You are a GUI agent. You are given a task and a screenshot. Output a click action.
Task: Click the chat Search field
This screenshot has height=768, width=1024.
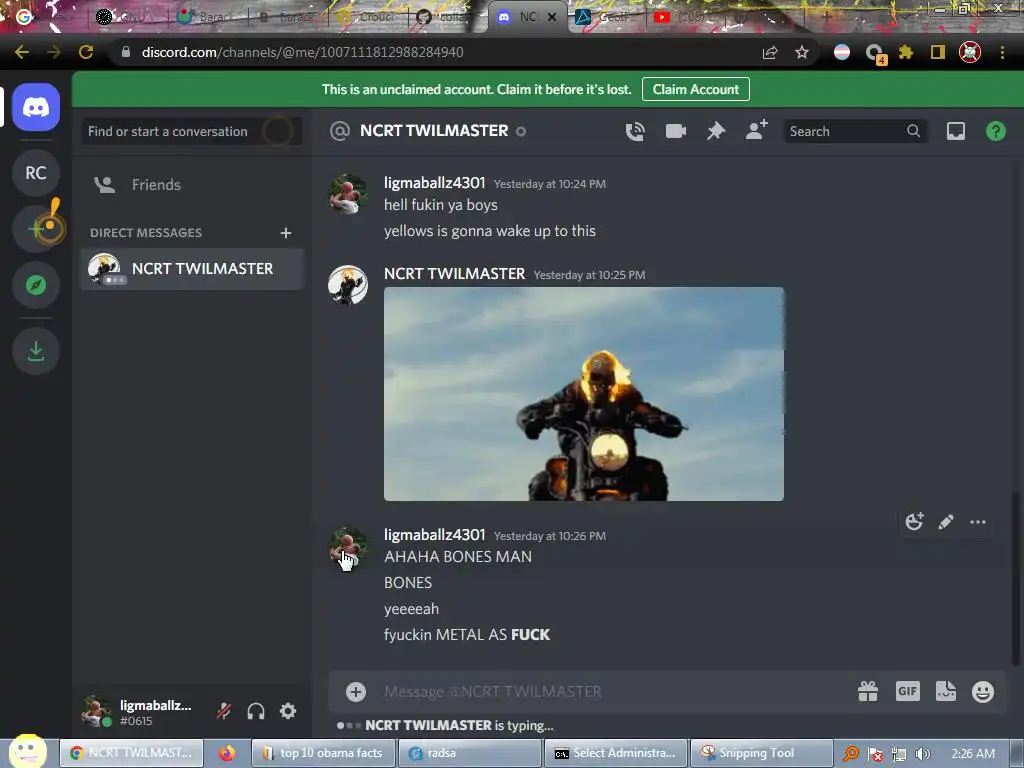click(854, 131)
